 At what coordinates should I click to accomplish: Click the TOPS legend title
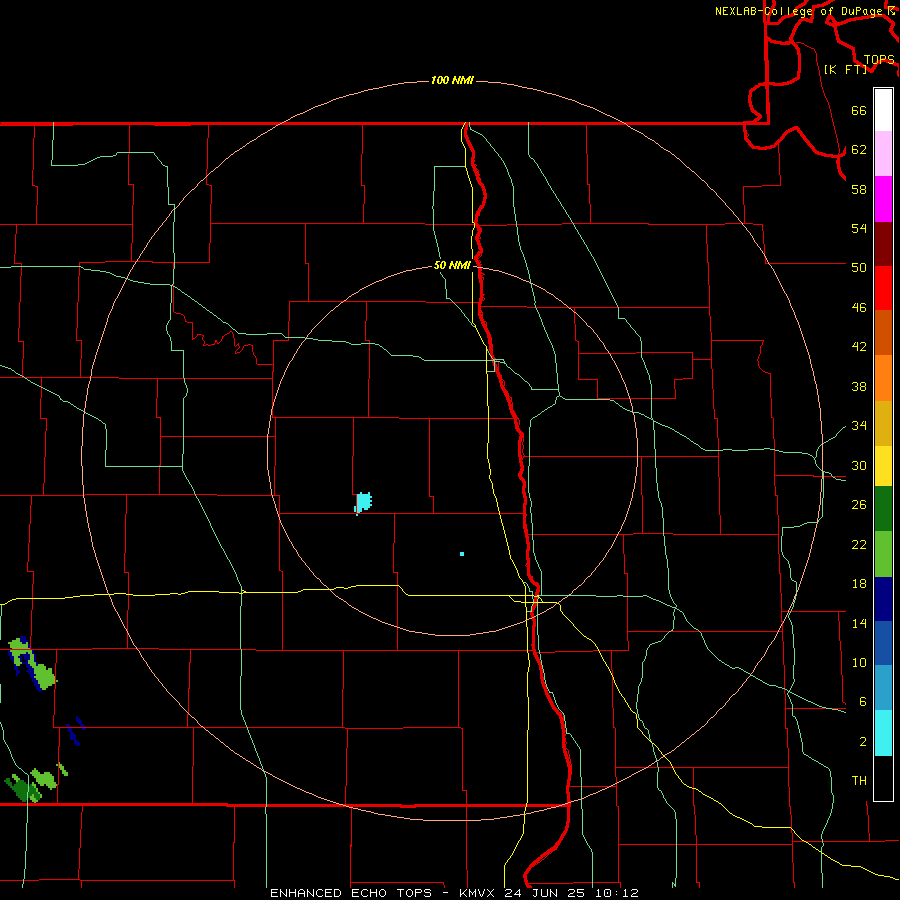[879, 60]
